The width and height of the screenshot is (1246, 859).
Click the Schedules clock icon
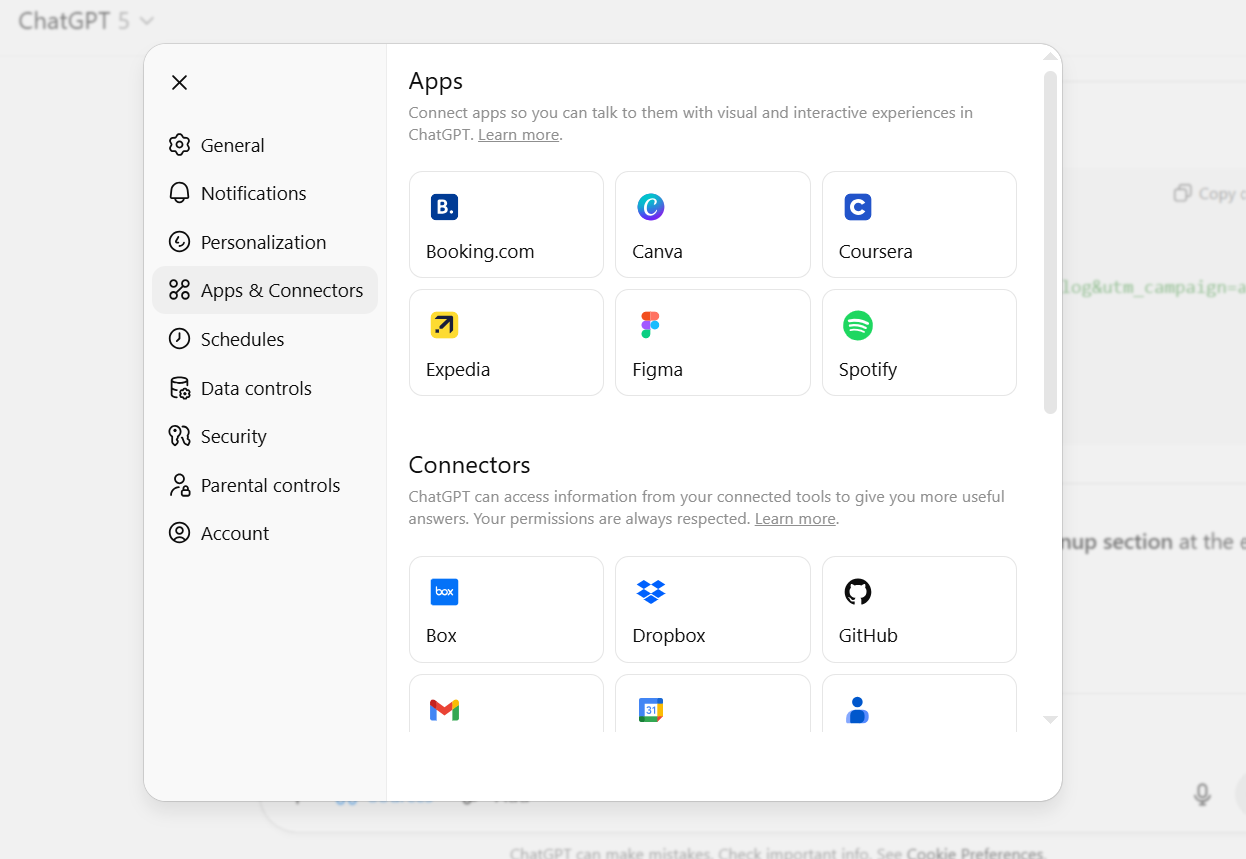point(179,339)
